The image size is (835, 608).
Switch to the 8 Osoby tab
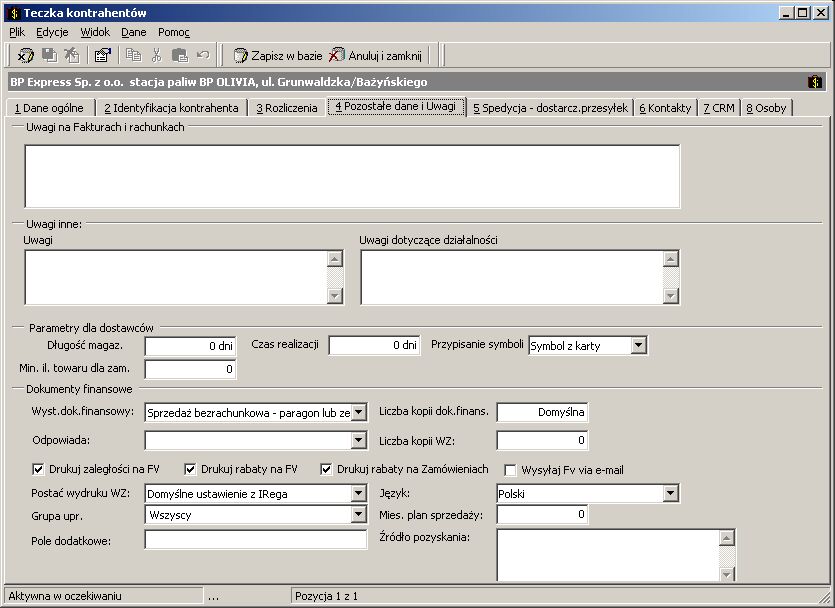pos(766,108)
